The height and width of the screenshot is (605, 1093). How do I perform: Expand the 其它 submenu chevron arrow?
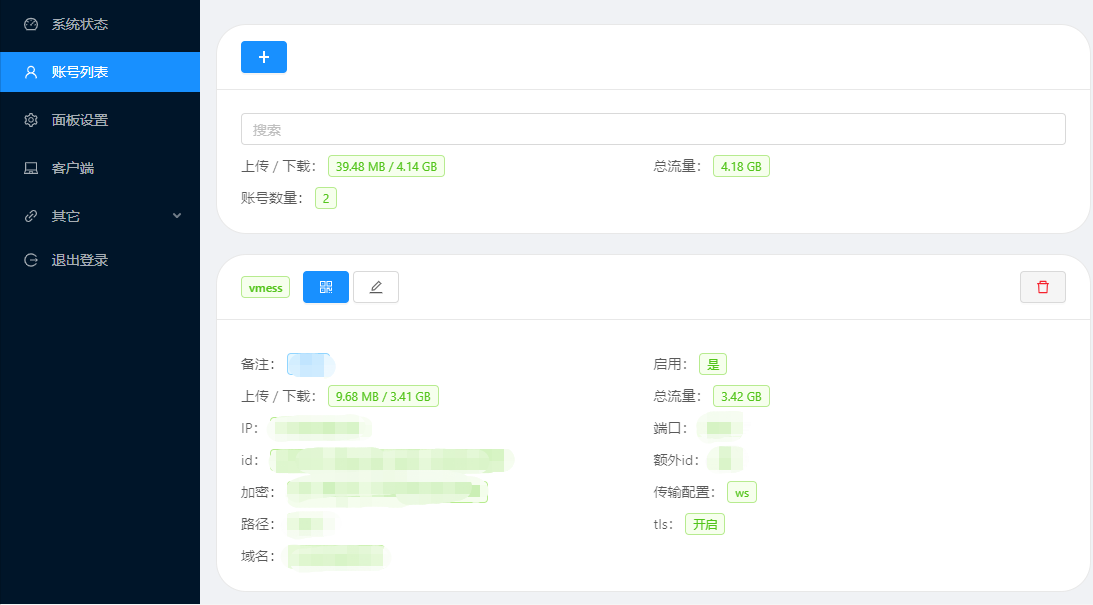tap(177, 216)
